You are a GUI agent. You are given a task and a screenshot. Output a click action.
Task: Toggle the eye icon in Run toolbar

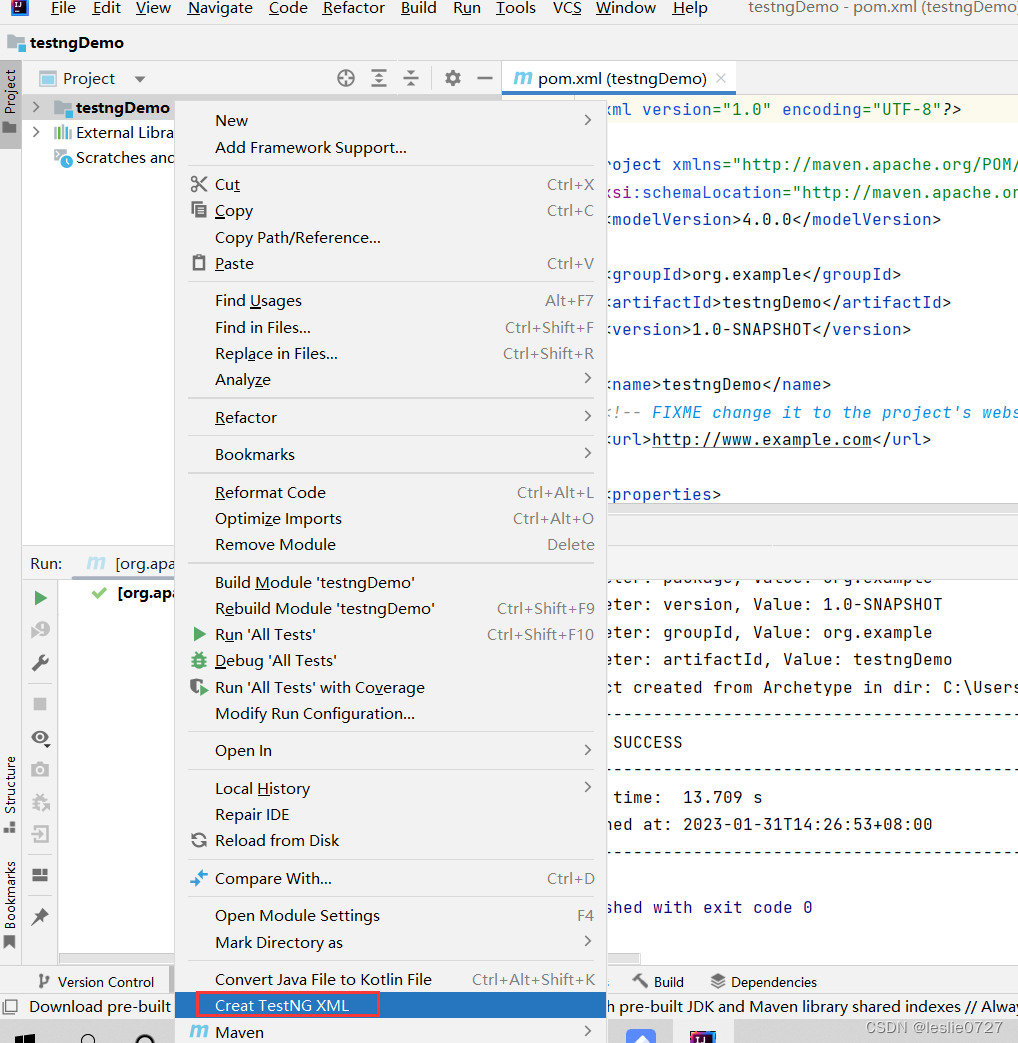40,738
